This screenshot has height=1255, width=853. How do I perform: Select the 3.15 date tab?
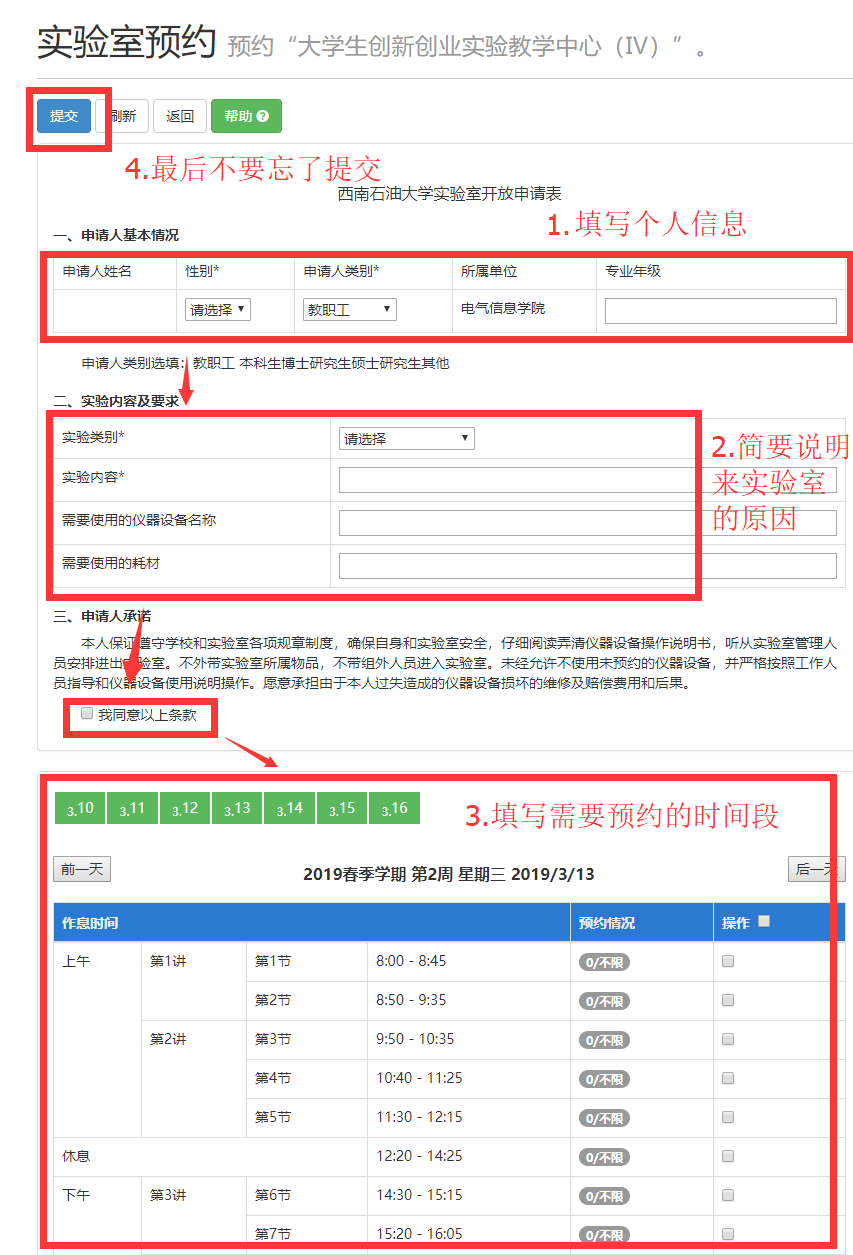[342, 808]
